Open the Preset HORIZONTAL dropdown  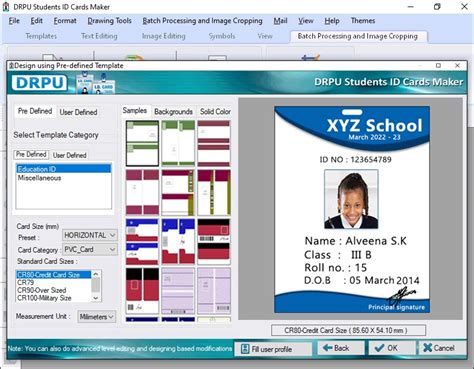point(90,235)
